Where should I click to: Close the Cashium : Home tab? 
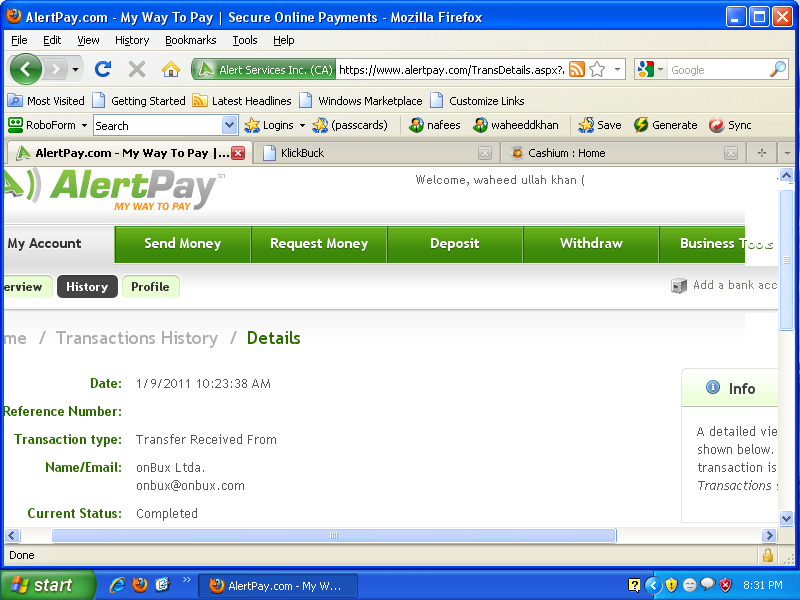click(x=731, y=153)
